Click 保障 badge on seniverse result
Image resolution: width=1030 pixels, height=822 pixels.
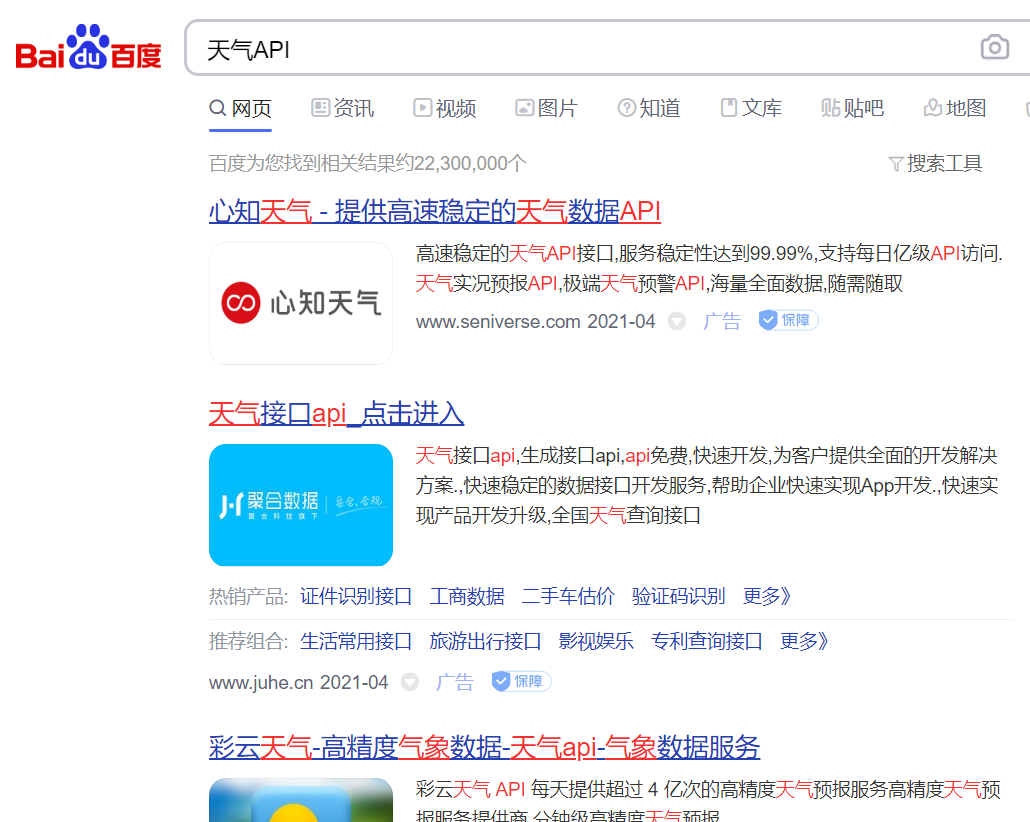(788, 320)
